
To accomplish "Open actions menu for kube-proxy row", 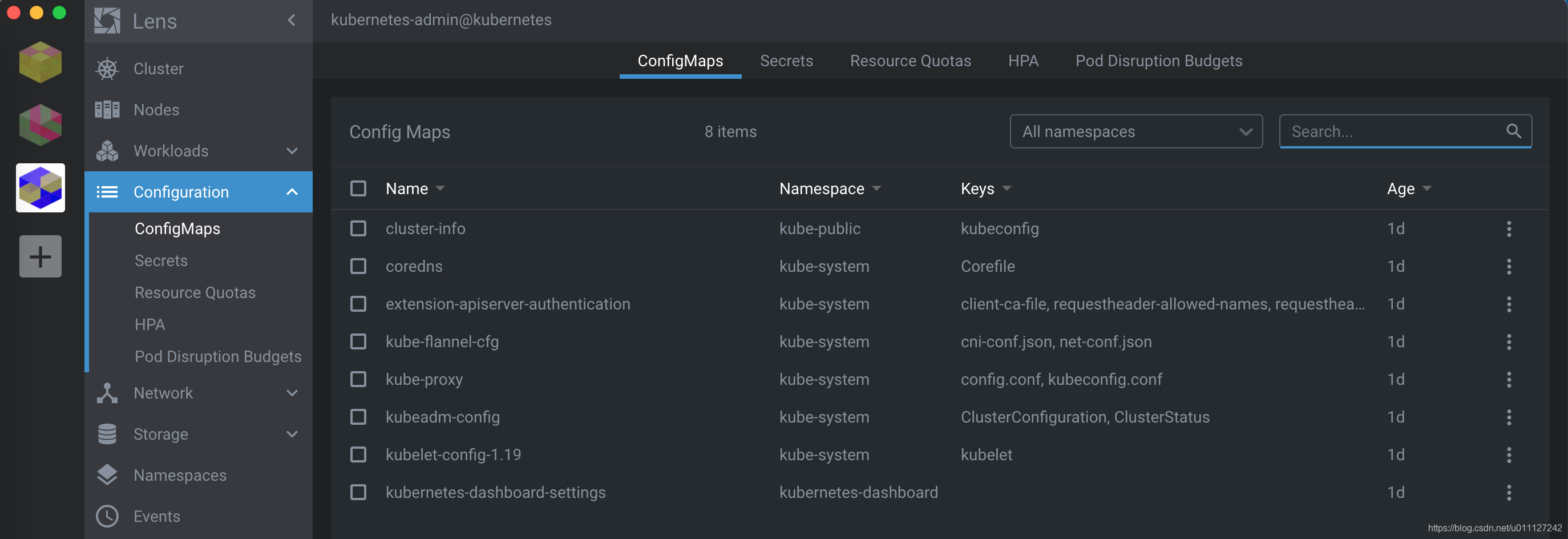I will coord(1509,380).
